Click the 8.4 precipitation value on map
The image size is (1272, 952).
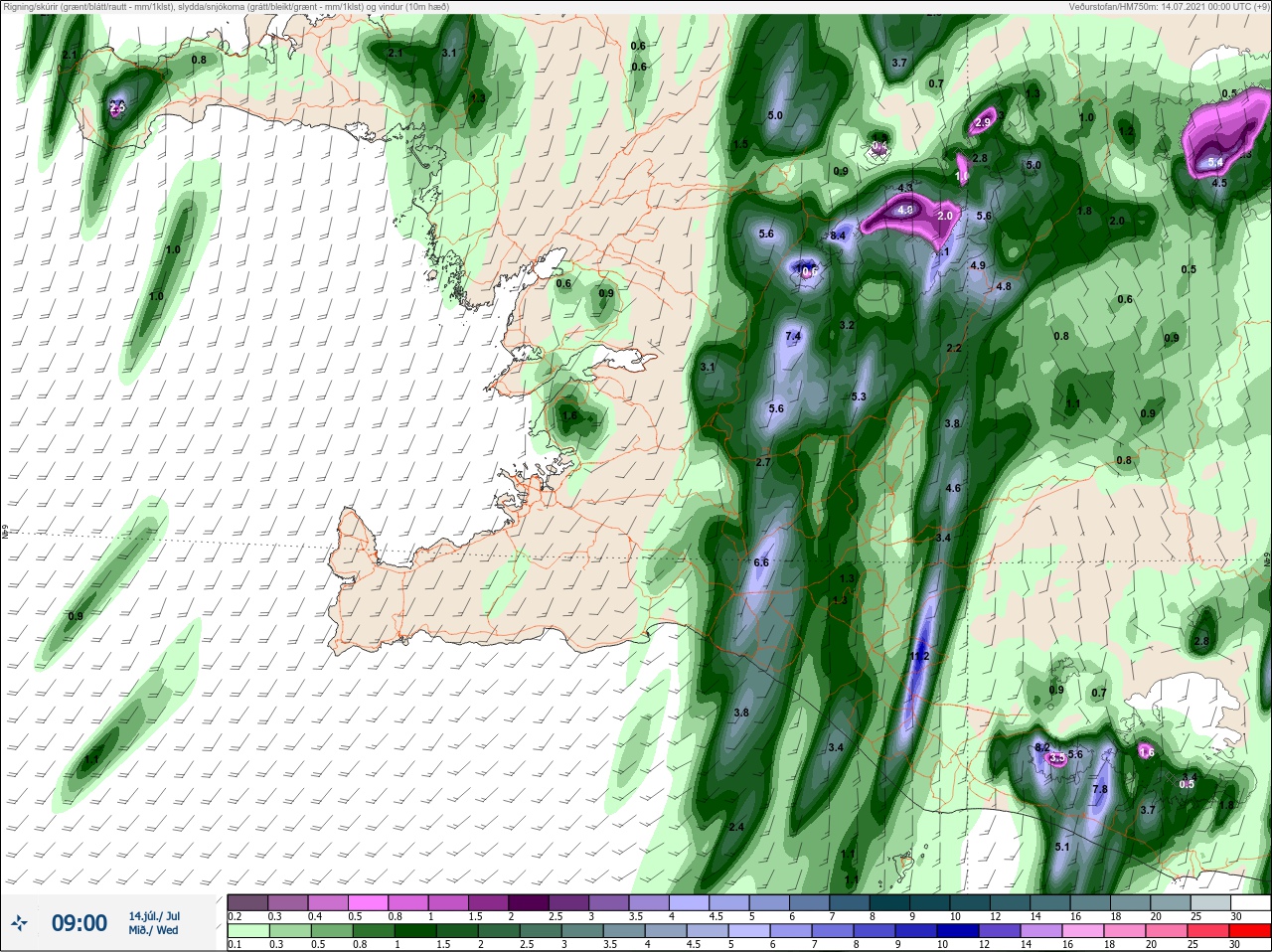(838, 236)
